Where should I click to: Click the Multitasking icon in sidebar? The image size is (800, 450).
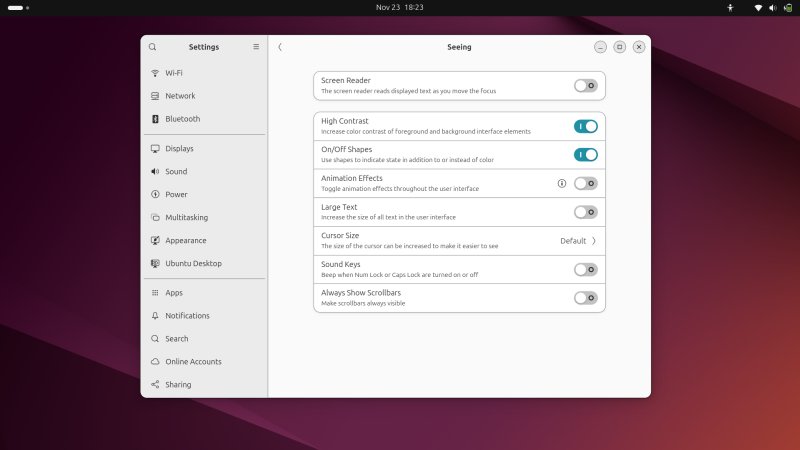(155, 217)
